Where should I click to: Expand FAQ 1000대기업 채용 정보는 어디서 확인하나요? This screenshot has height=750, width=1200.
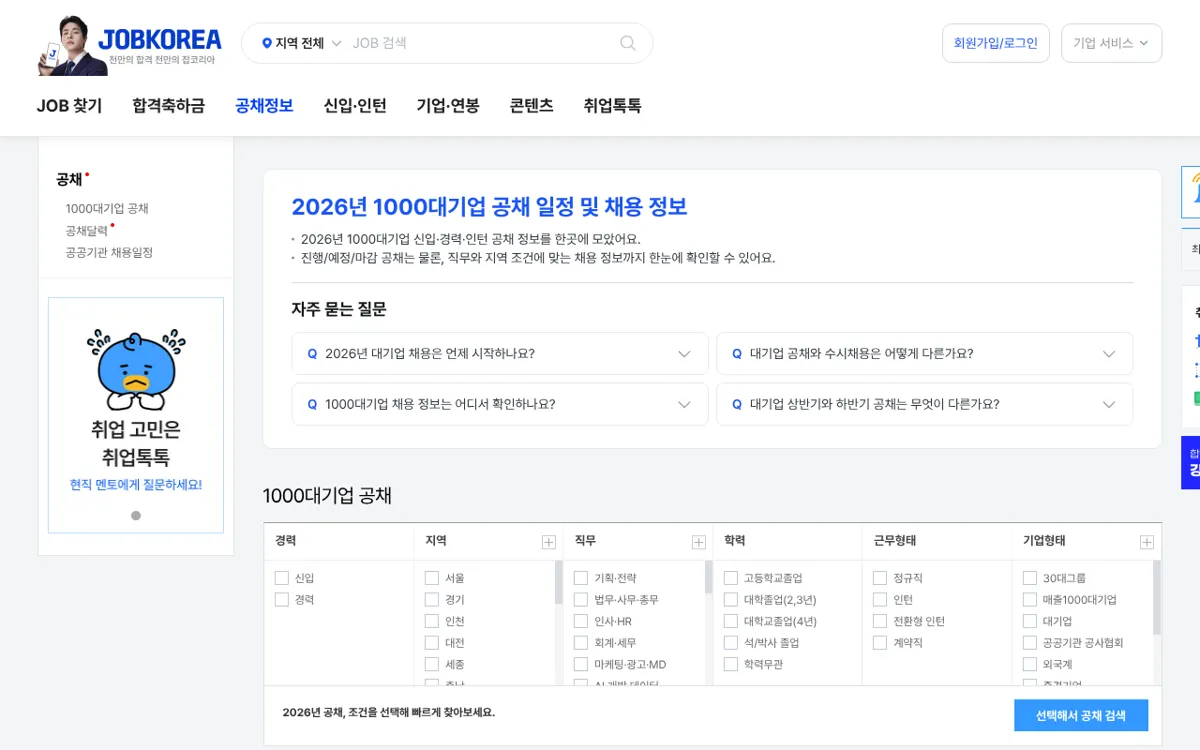point(500,404)
